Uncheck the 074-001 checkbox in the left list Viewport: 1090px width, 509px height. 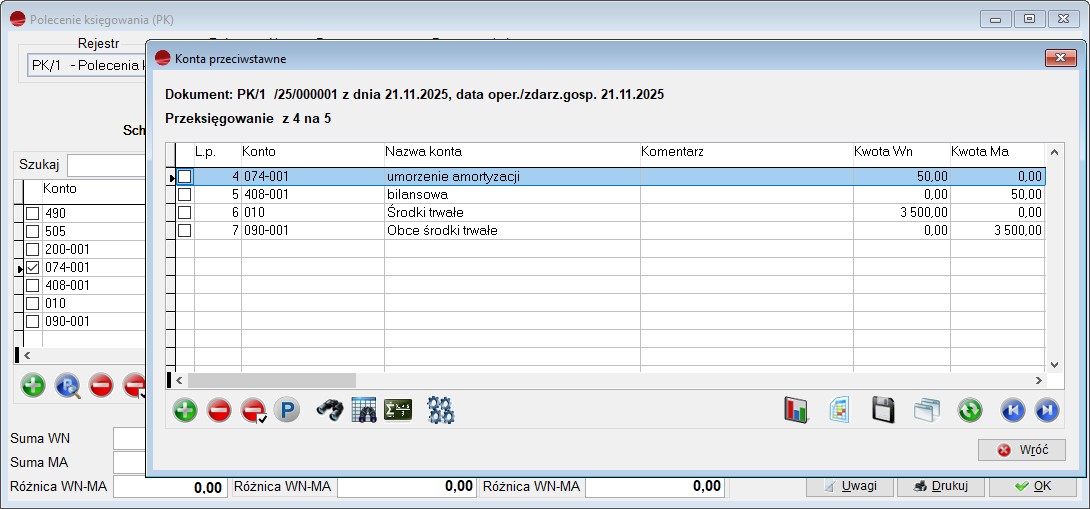(33, 268)
